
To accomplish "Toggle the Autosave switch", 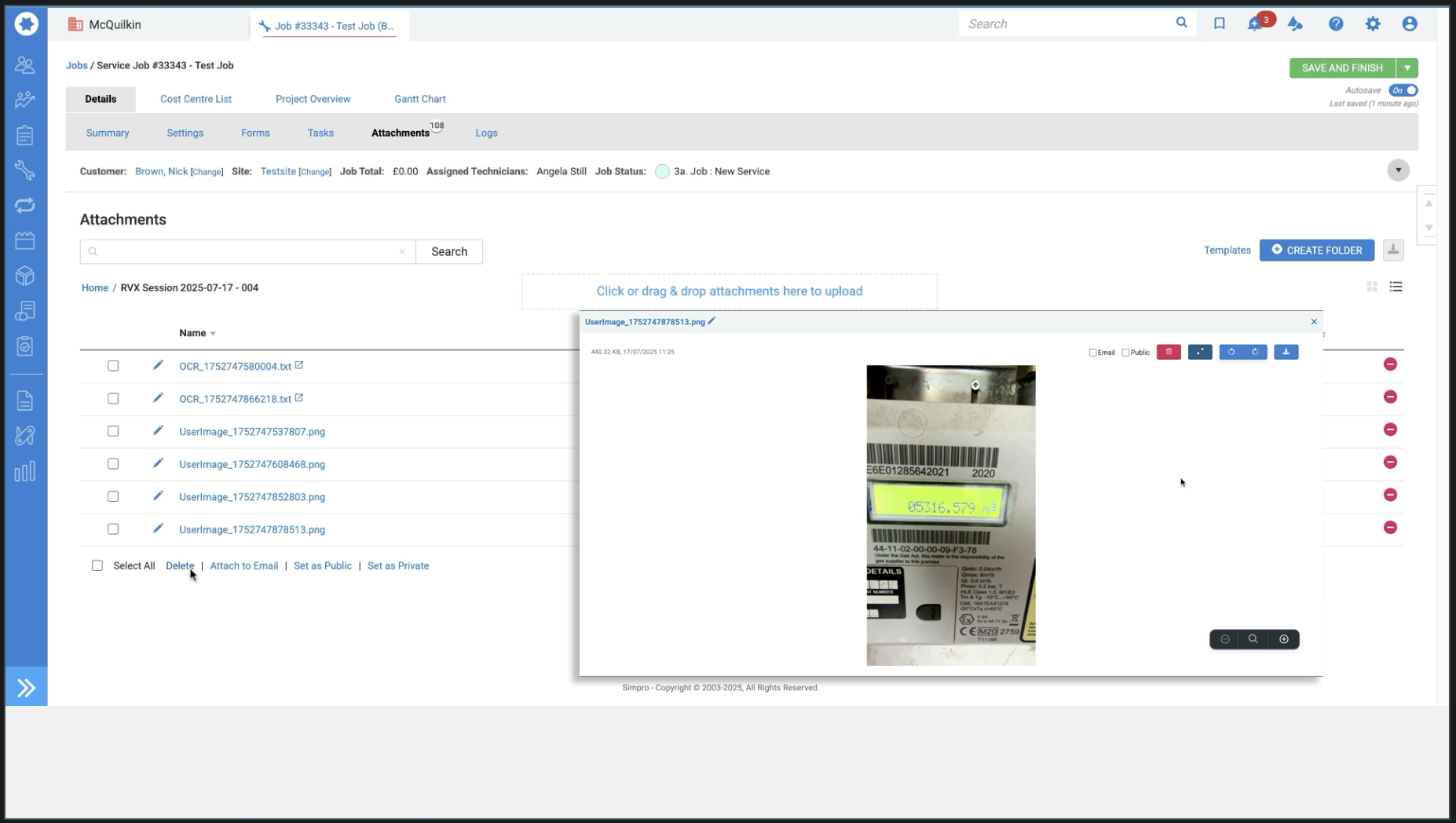I will pos(1403,90).
